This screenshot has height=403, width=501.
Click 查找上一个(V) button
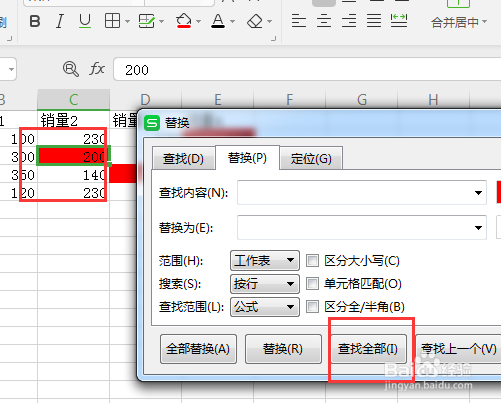[x=459, y=349]
